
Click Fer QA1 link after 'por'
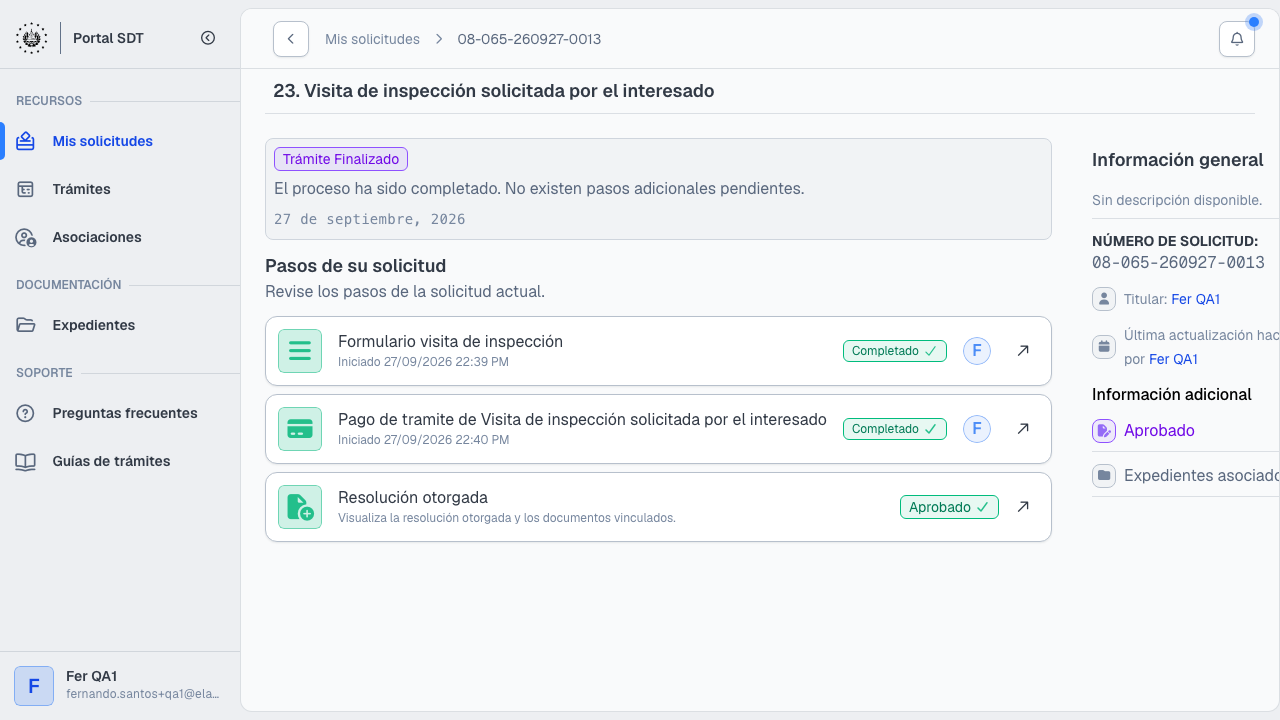click(x=1173, y=359)
